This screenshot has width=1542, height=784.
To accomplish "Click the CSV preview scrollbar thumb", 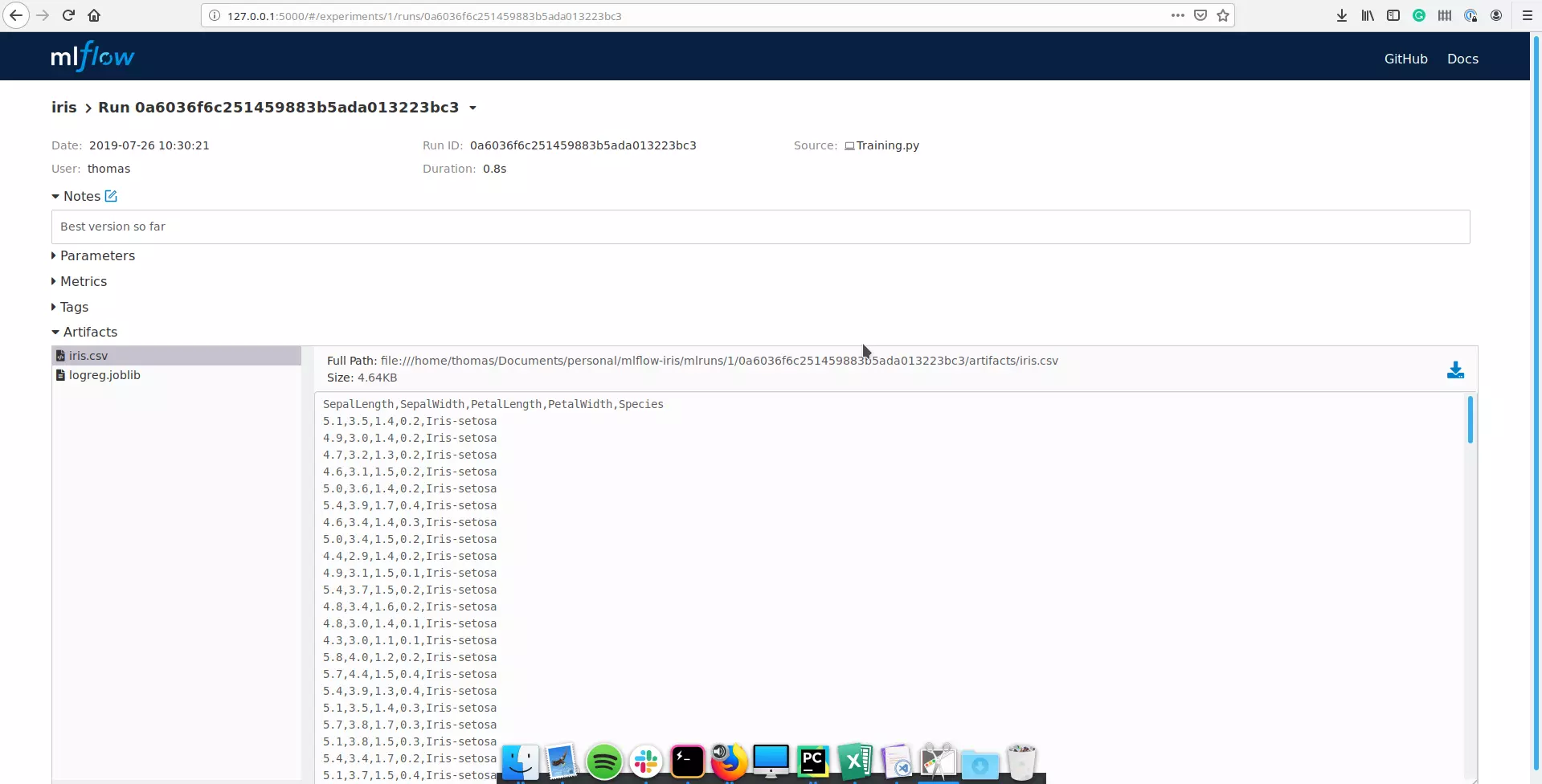I will click(1470, 419).
